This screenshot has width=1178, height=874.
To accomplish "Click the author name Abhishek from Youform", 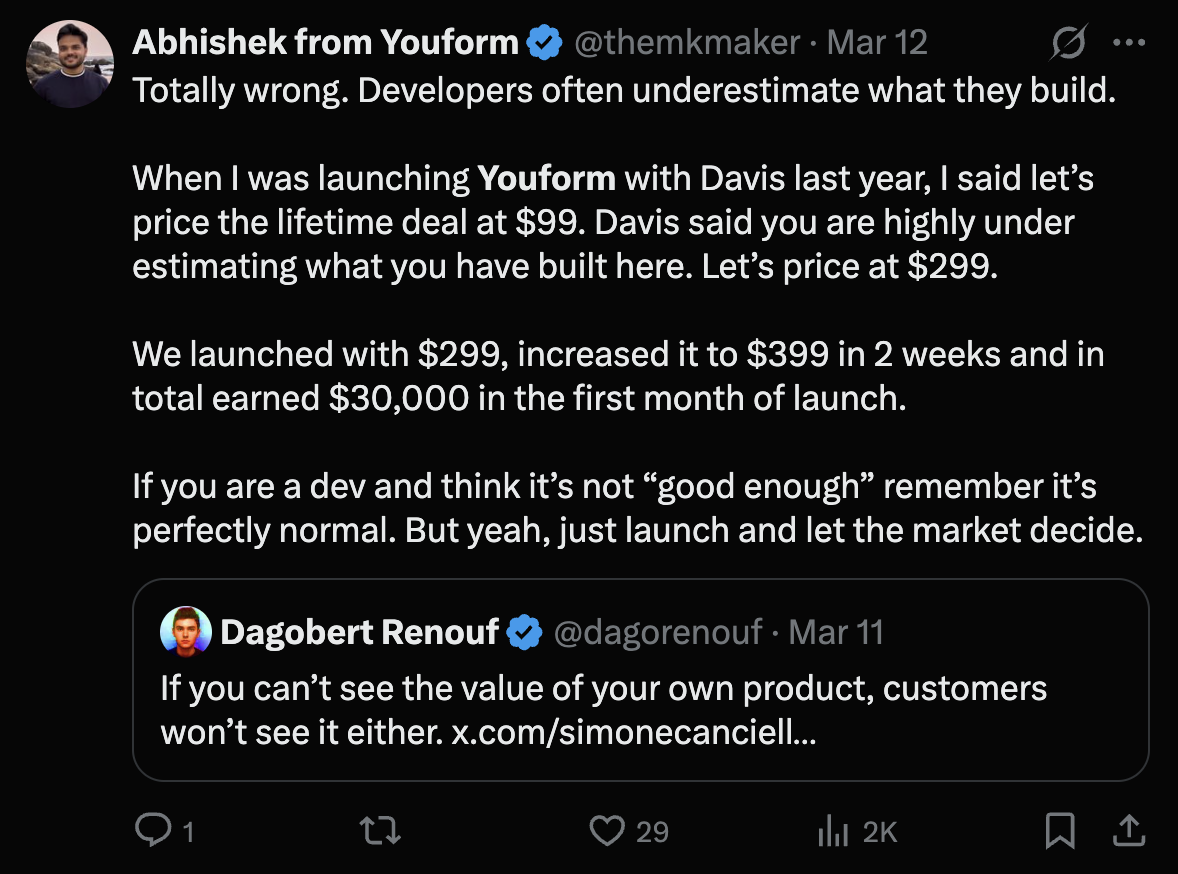I will pyautogui.click(x=326, y=43).
